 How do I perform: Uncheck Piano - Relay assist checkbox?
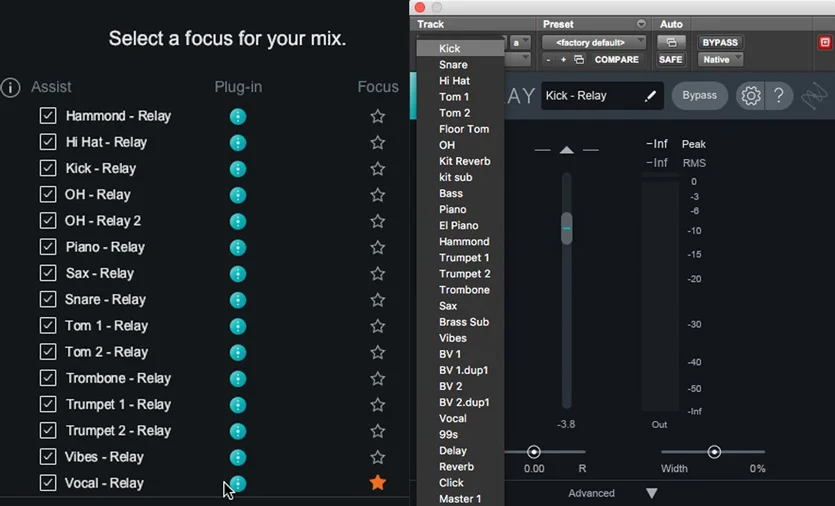click(x=48, y=247)
